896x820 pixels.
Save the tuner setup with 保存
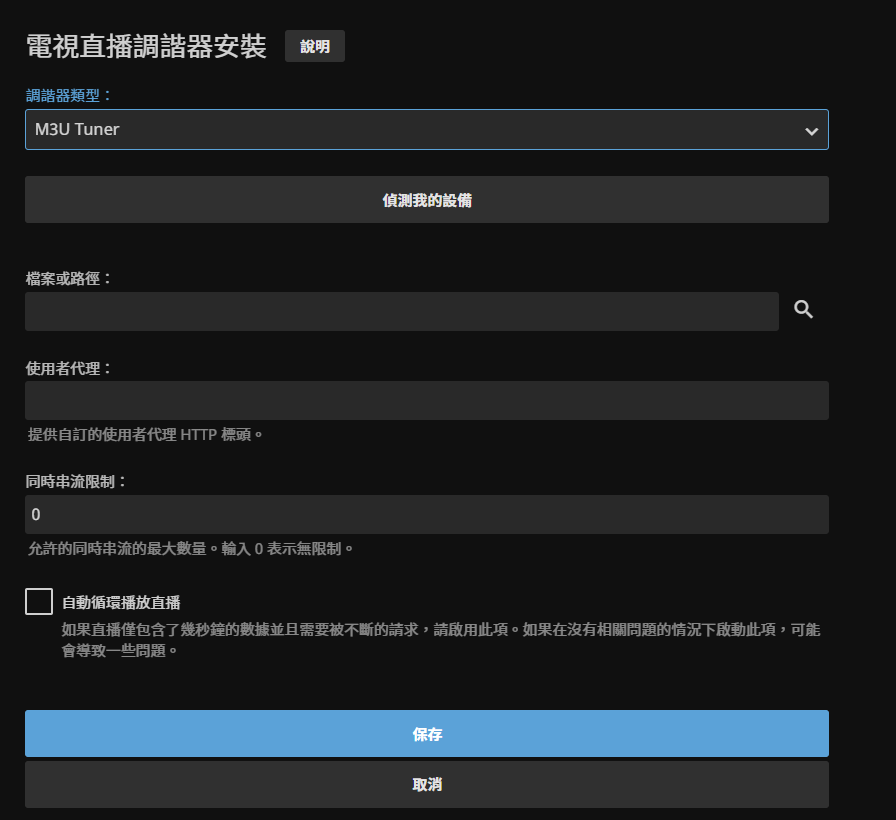[x=427, y=733]
